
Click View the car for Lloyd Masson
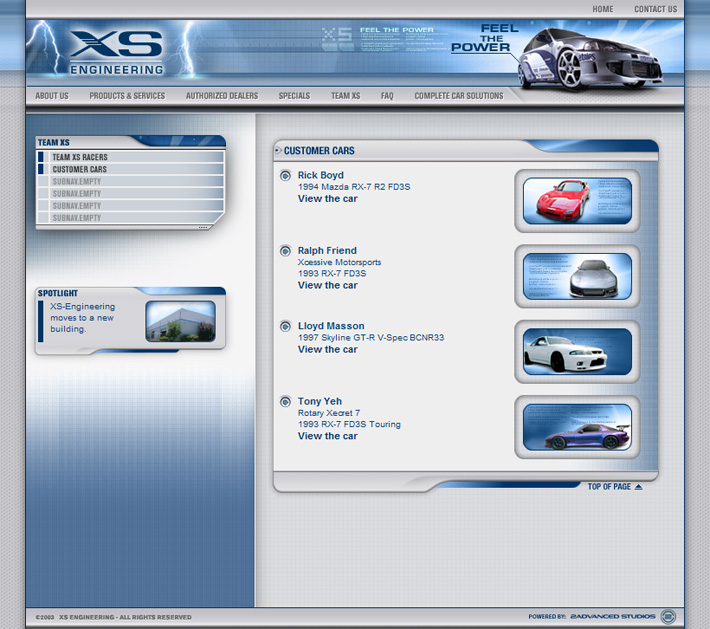click(x=327, y=350)
